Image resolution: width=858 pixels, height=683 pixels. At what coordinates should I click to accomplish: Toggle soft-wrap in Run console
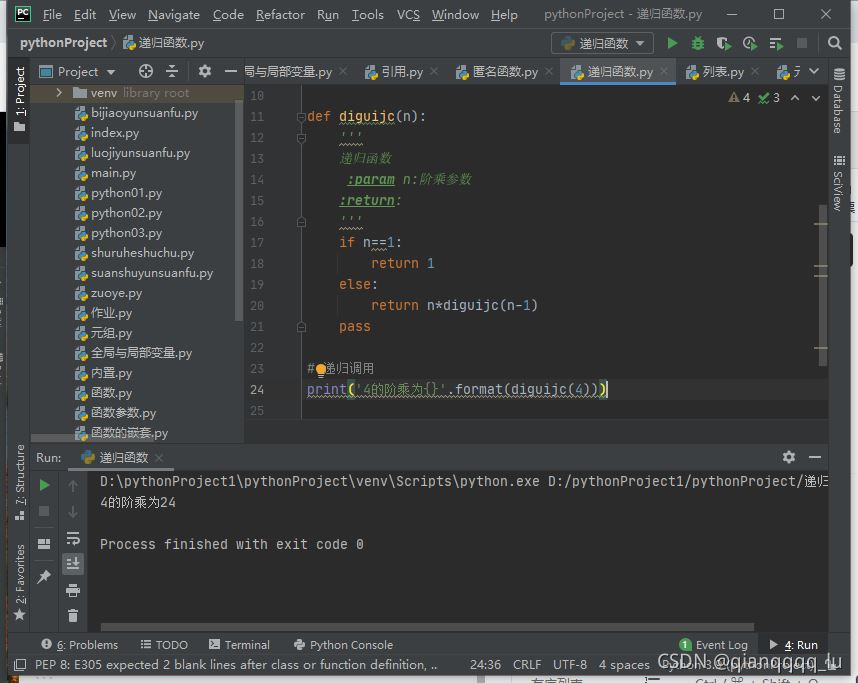tap(73, 538)
